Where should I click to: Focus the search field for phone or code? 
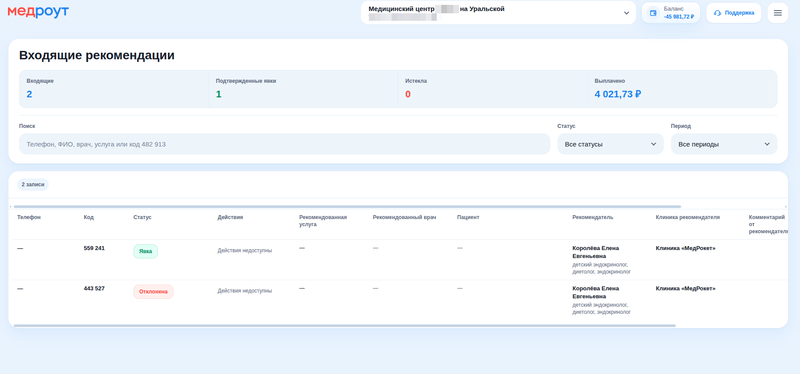pyautogui.click(x=284, y=144)
